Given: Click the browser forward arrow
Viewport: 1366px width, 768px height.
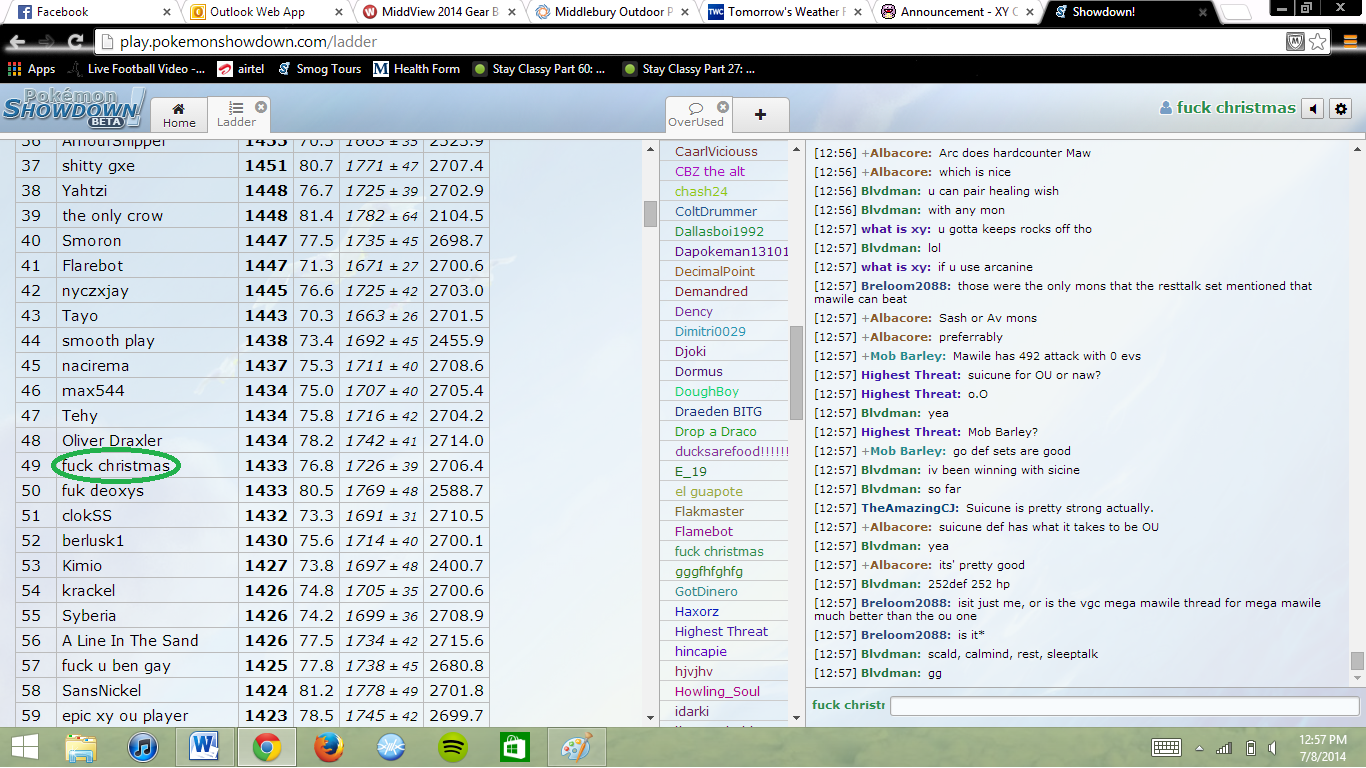Looking at the screenshot, I should [46, 42].
